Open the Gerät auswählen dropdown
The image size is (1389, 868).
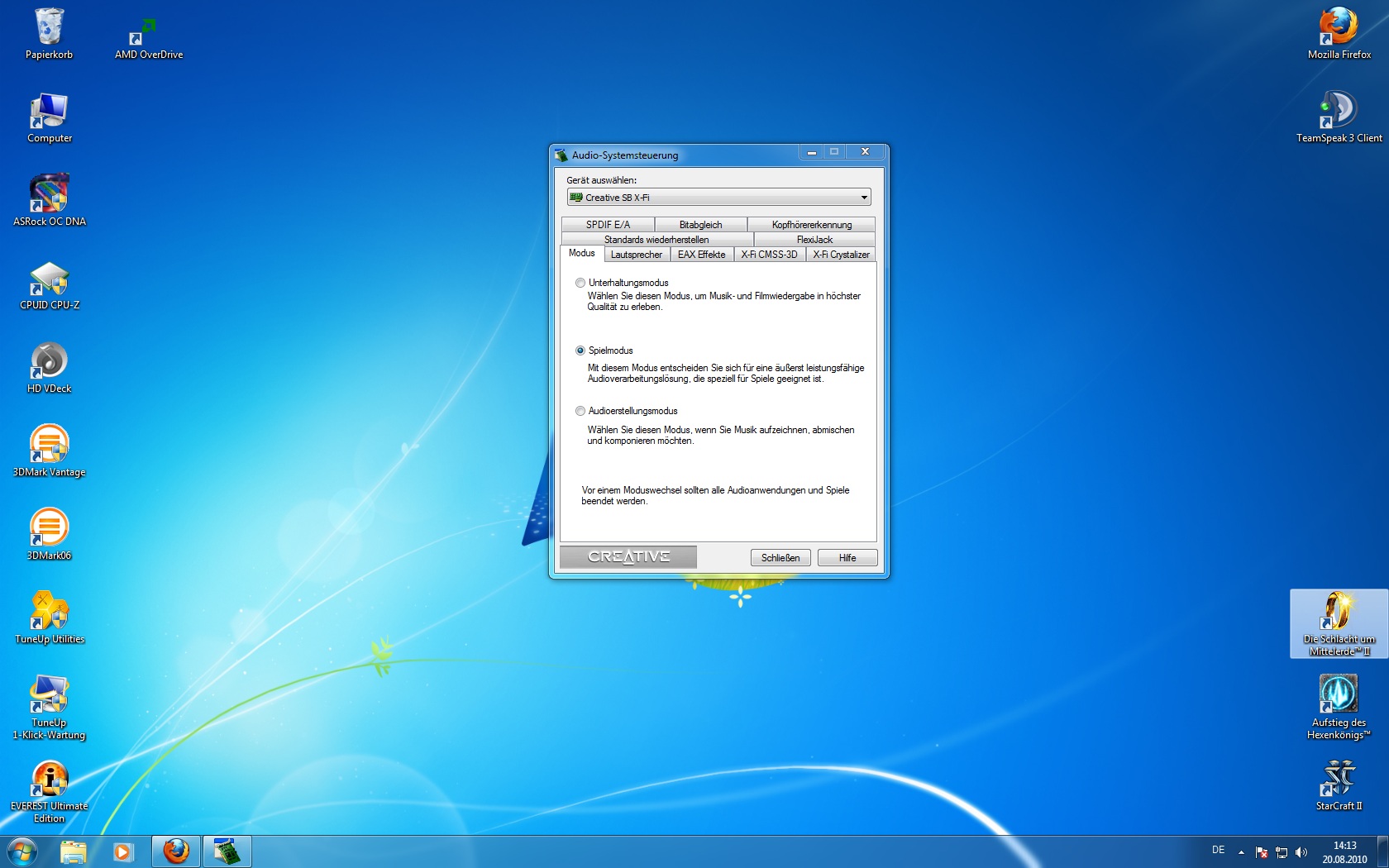[x=718, y=198]
